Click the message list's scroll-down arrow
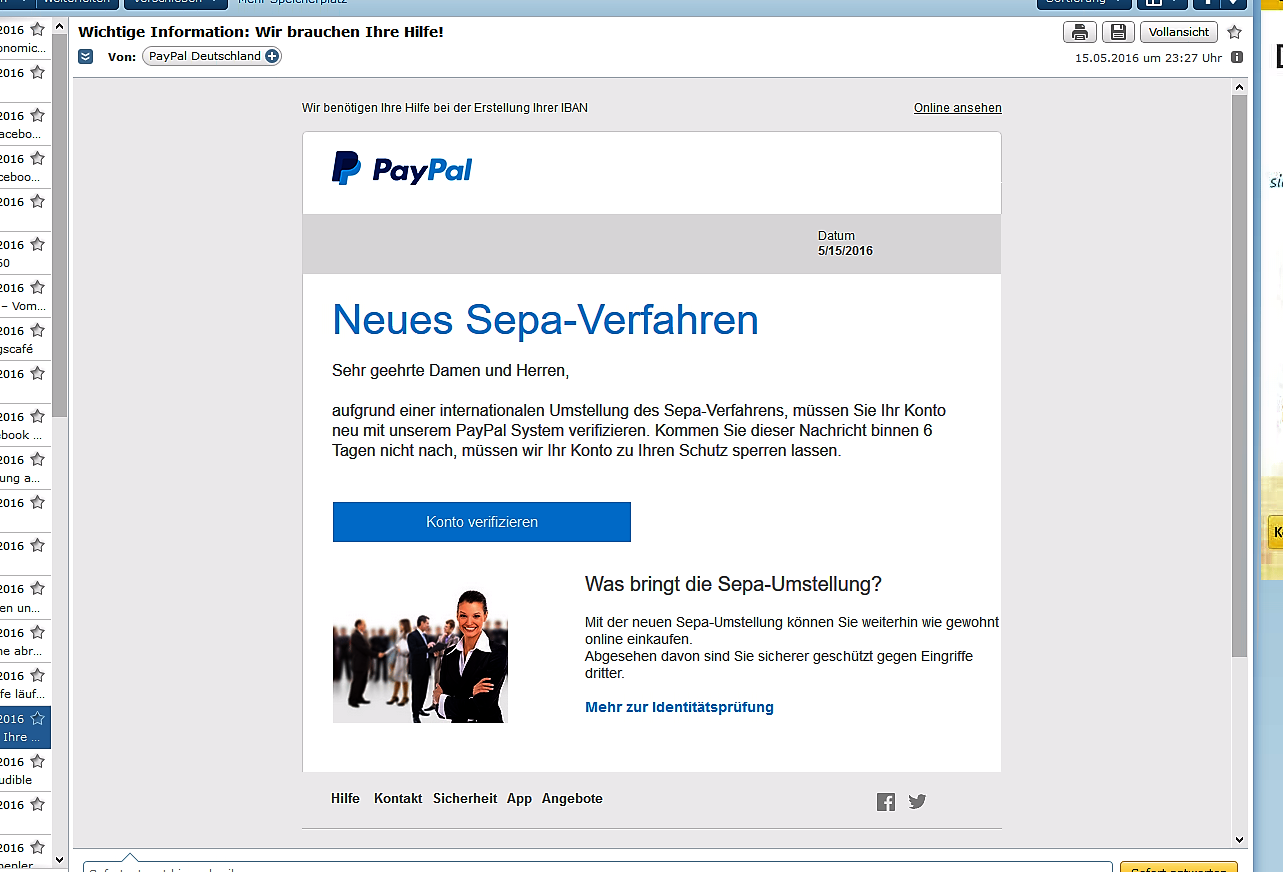Image resolution: width=1283 pixels, height=872 pixels. coord(59,859)
